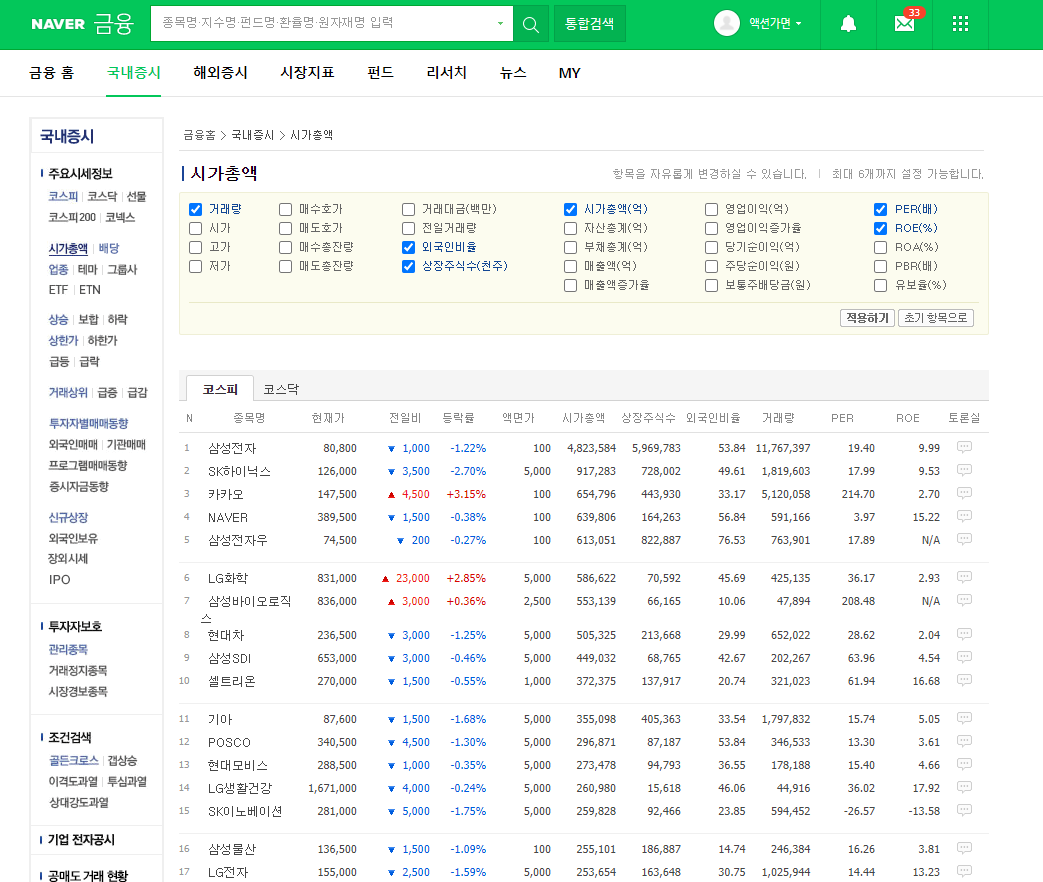Focus the stock name search field

point(326,24)
